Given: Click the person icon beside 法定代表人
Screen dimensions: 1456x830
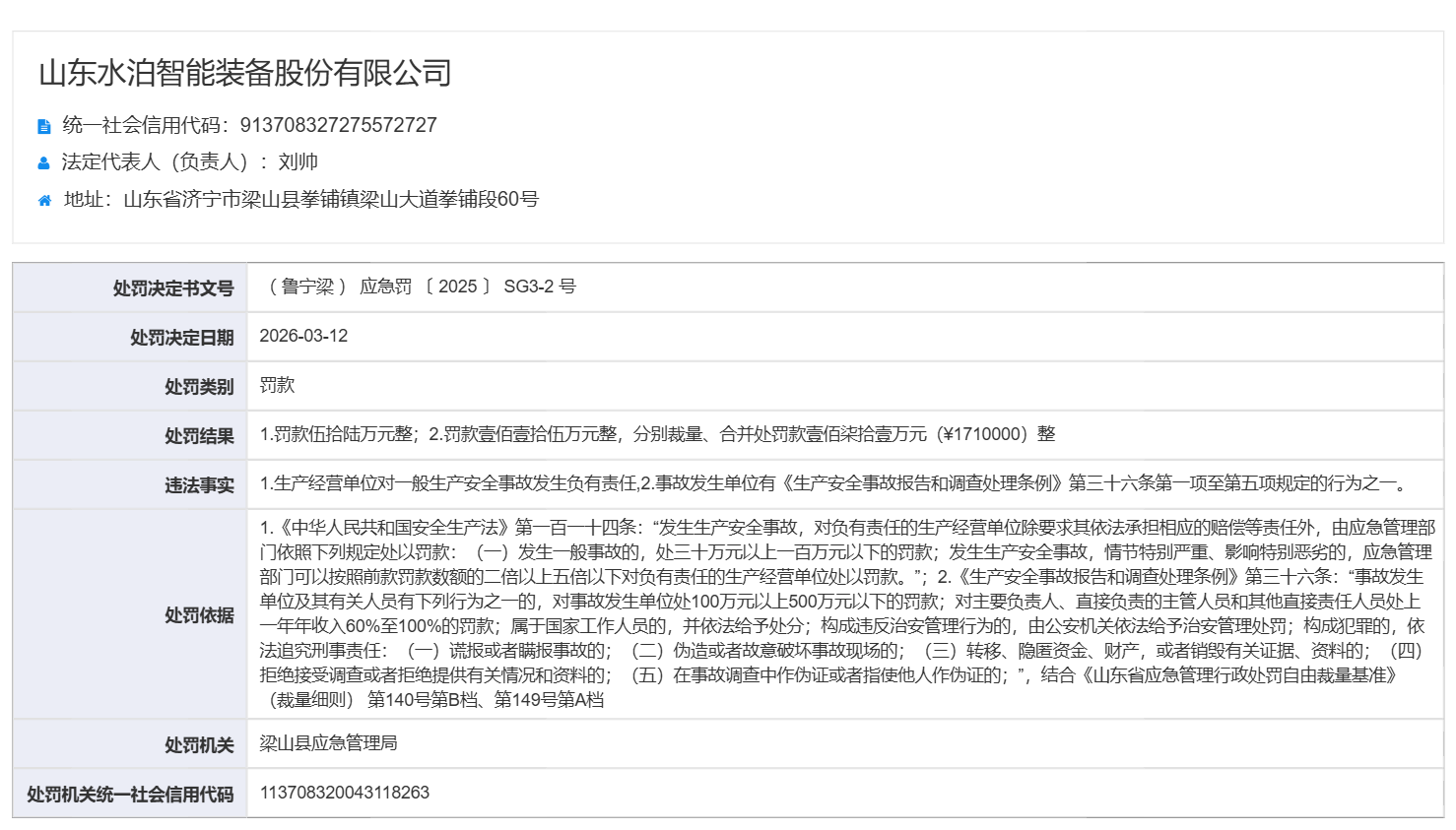Looking at the screenshot, I should point(44,163).
